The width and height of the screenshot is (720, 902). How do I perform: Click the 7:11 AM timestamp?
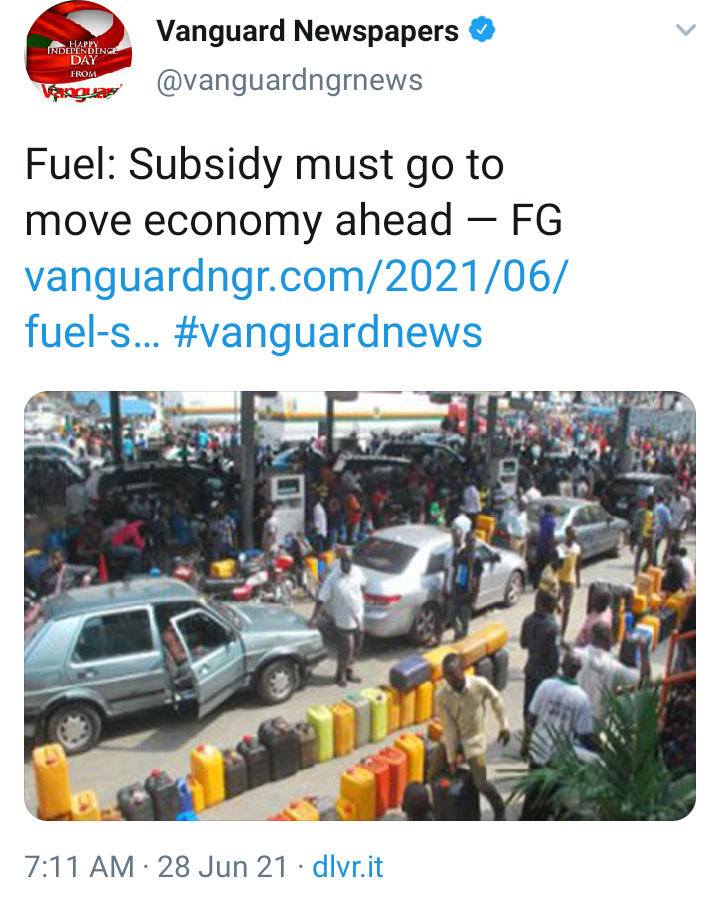(79, 866)
